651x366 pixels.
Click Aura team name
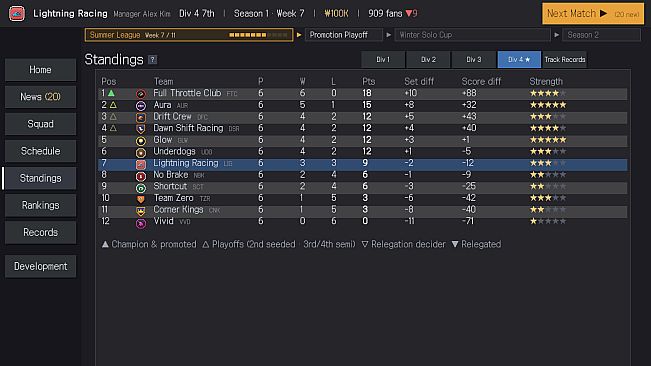pos(162,105)
